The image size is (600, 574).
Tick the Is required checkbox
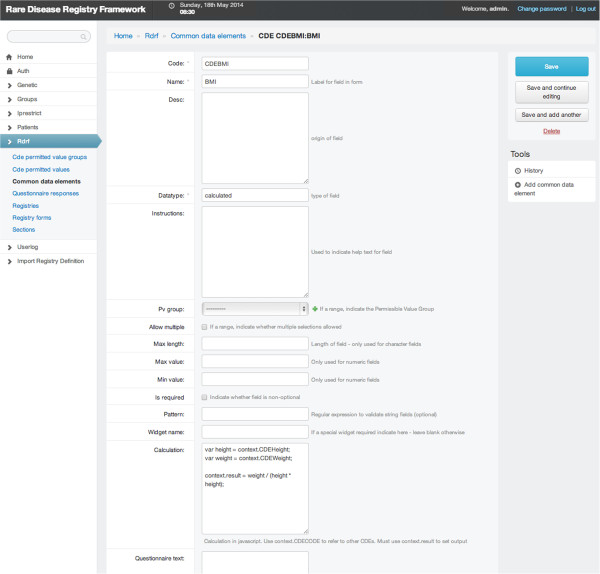click(x=205, y=397)
